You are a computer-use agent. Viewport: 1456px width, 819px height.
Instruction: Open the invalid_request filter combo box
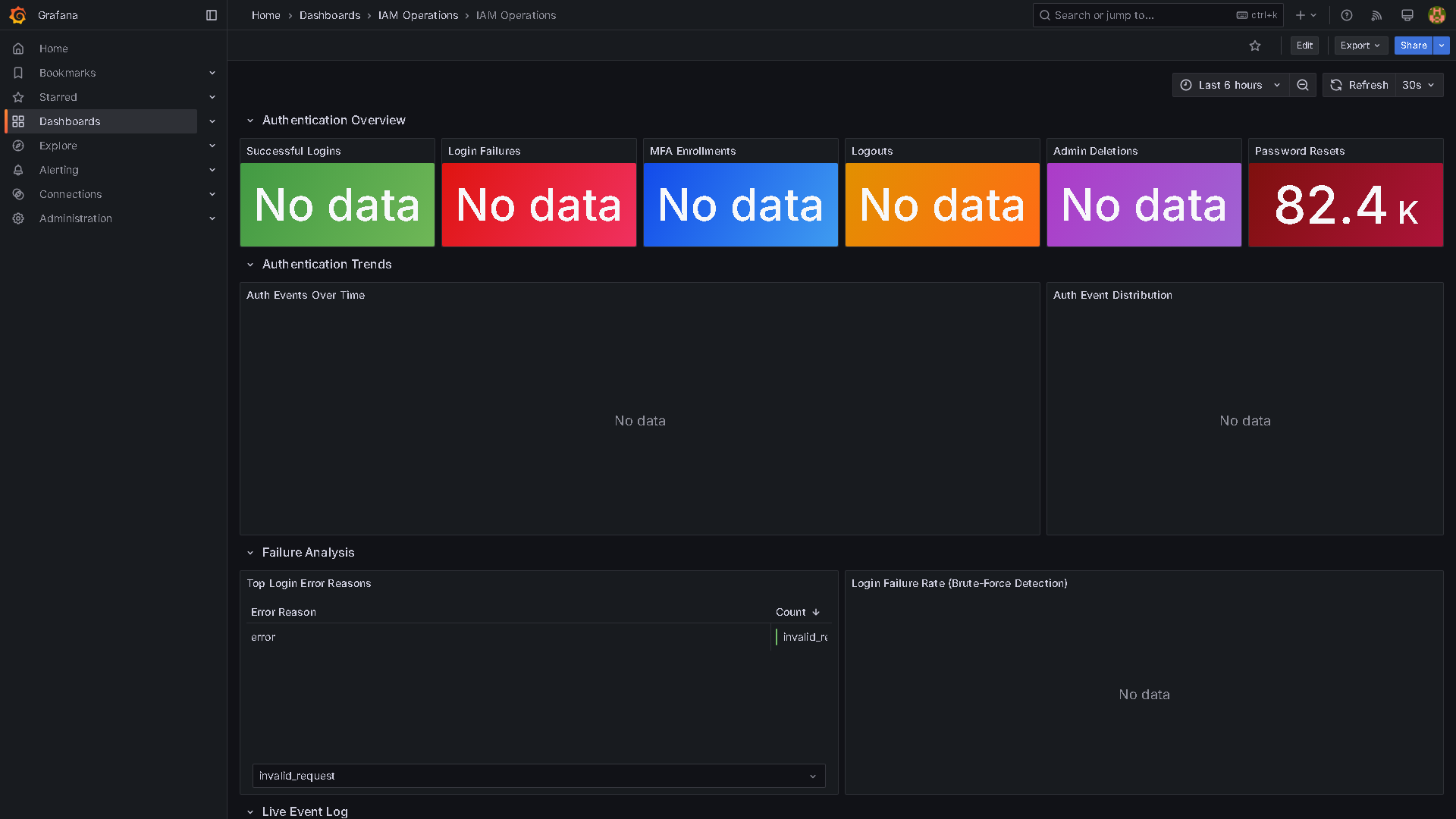538,776
